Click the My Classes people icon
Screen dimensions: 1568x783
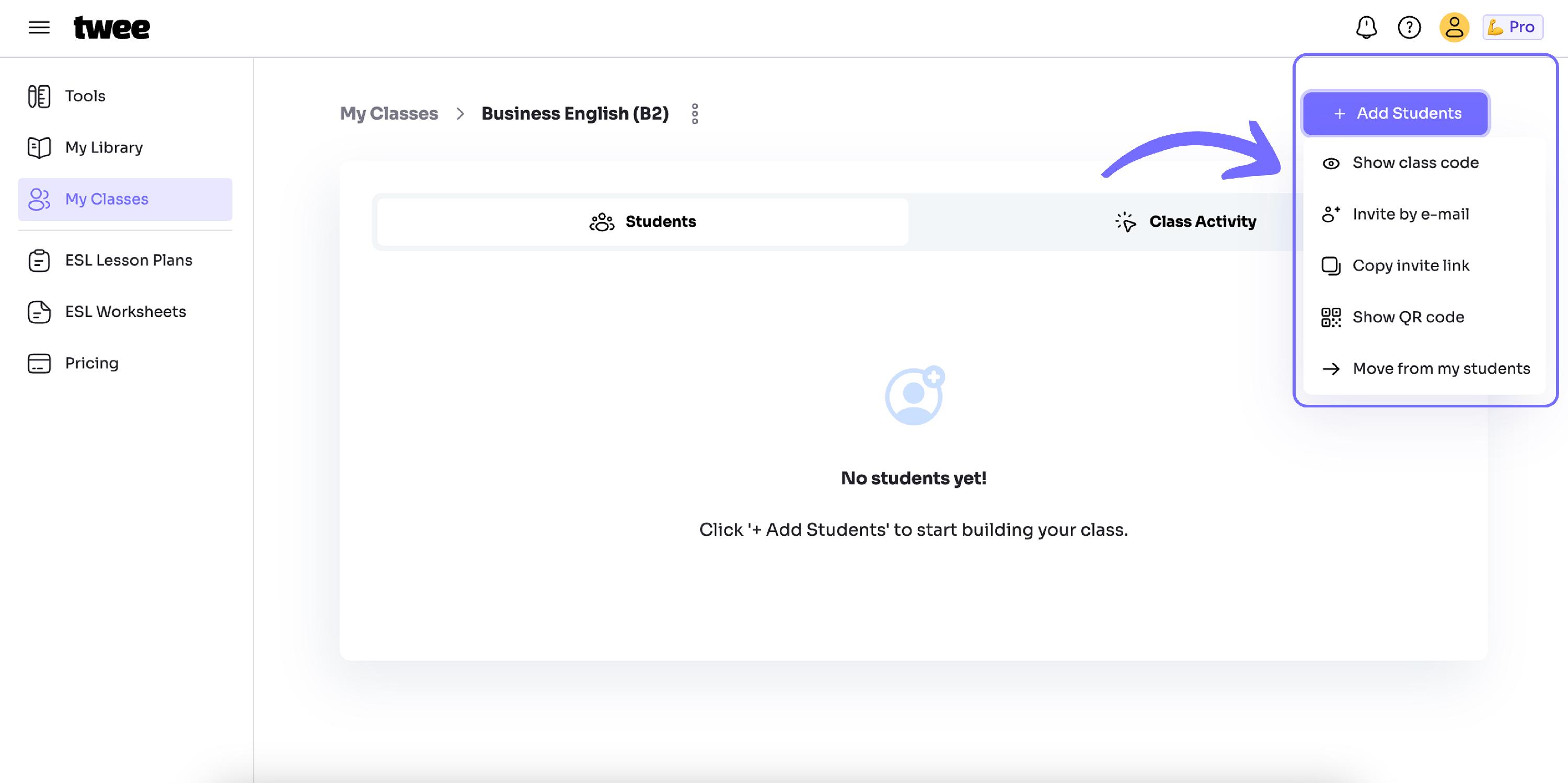pyautogui.click(x=40, y=199)
